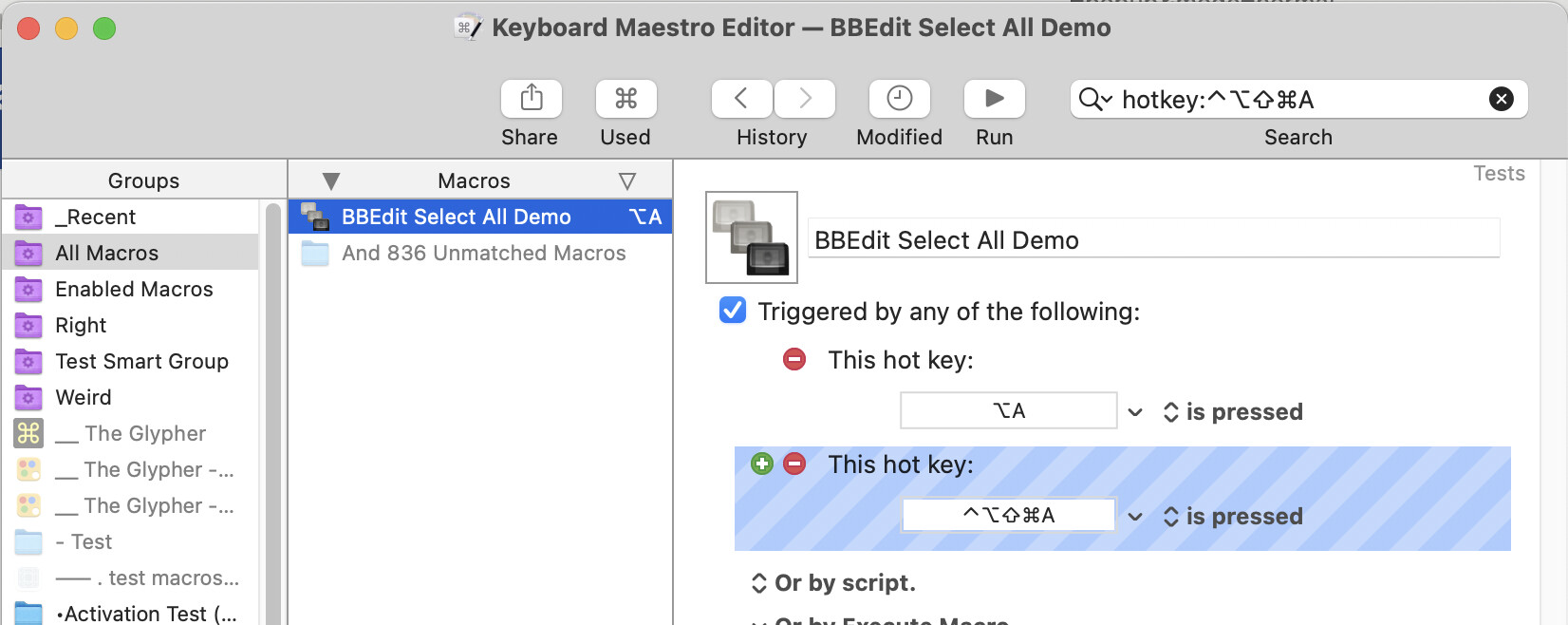Change 'is pressed' option for second hot key
This screenshot has width=1568, height=625.
click(x=1233, y=516)
